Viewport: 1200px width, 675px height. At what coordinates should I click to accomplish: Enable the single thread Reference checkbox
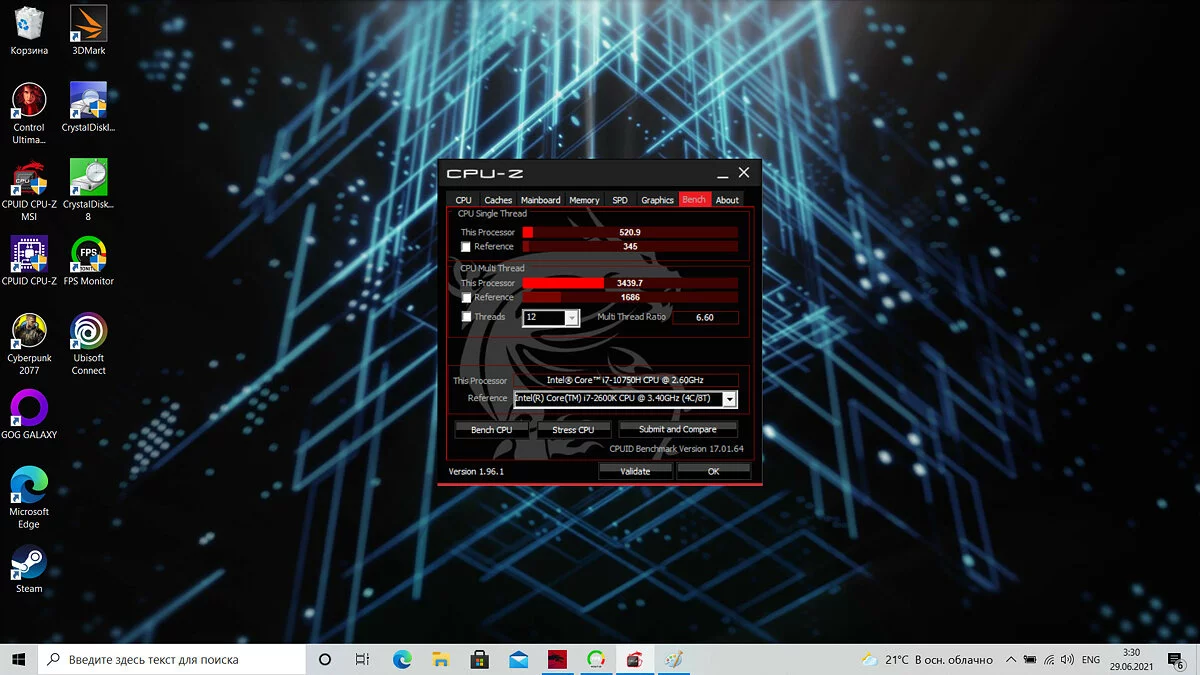click(x=466, y=247)
